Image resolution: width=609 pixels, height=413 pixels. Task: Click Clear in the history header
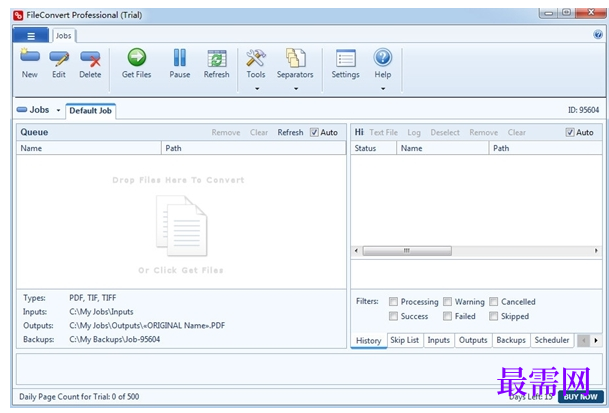pyautogui.click(x=517, y=132)
